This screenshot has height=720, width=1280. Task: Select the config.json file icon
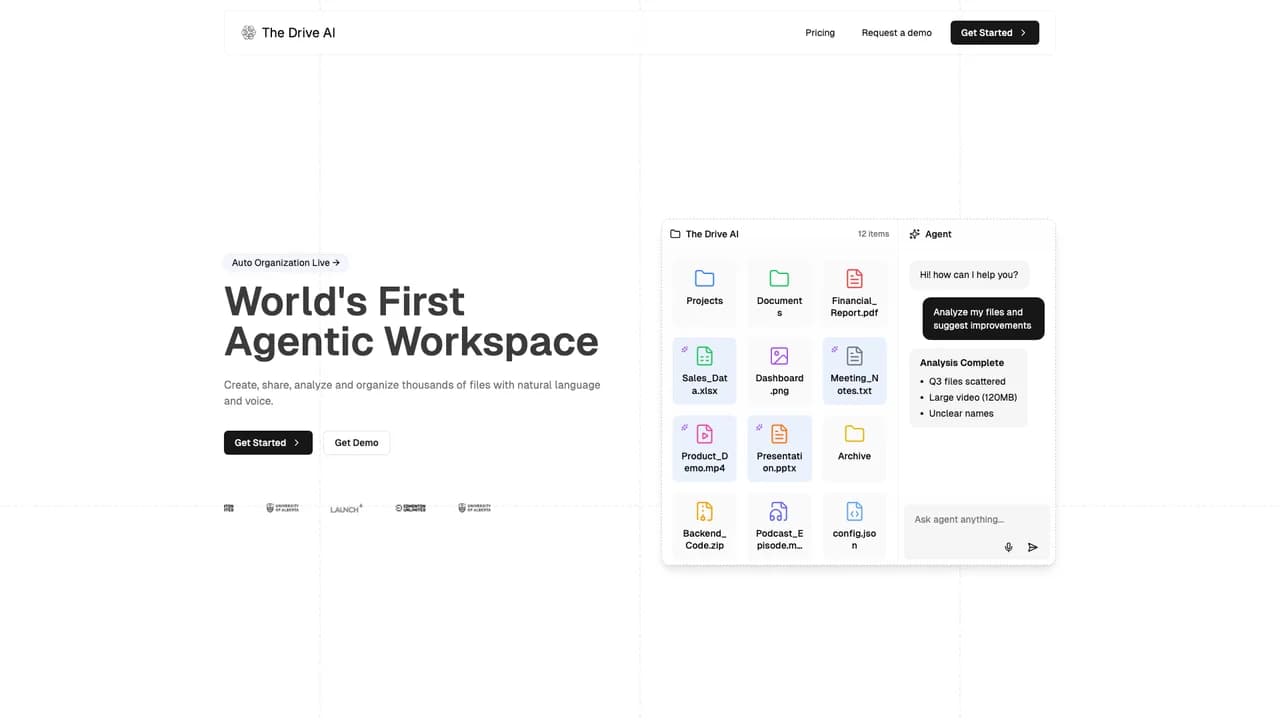(x=854, y=511)
